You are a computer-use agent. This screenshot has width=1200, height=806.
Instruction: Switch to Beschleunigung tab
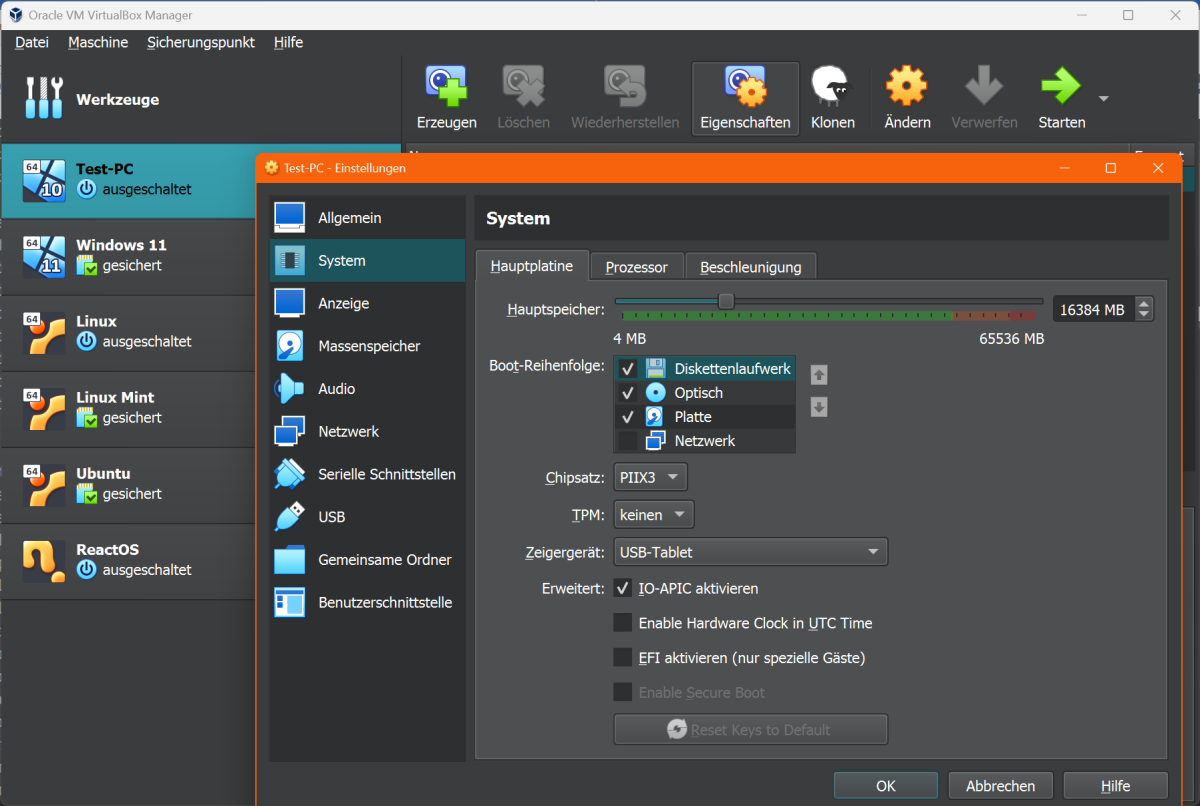751,267
